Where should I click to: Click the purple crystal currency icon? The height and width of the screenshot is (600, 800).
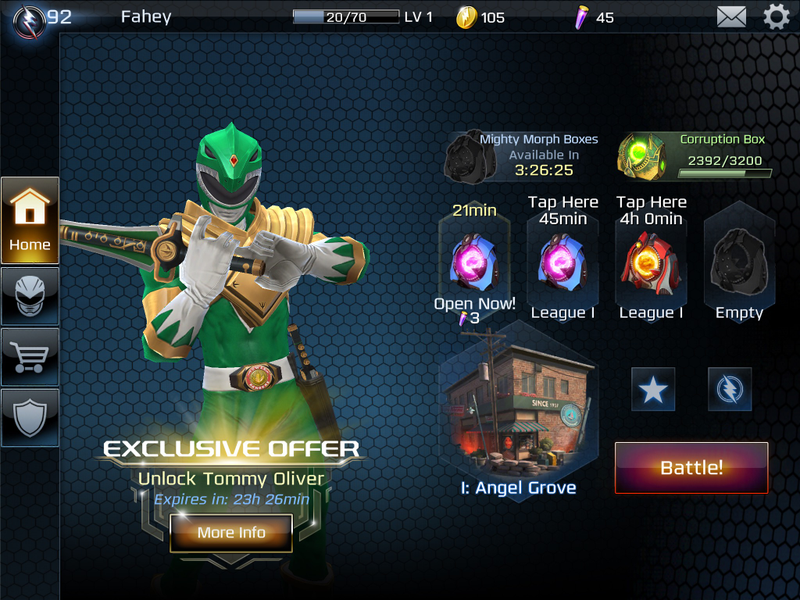(x=581, y=18)
